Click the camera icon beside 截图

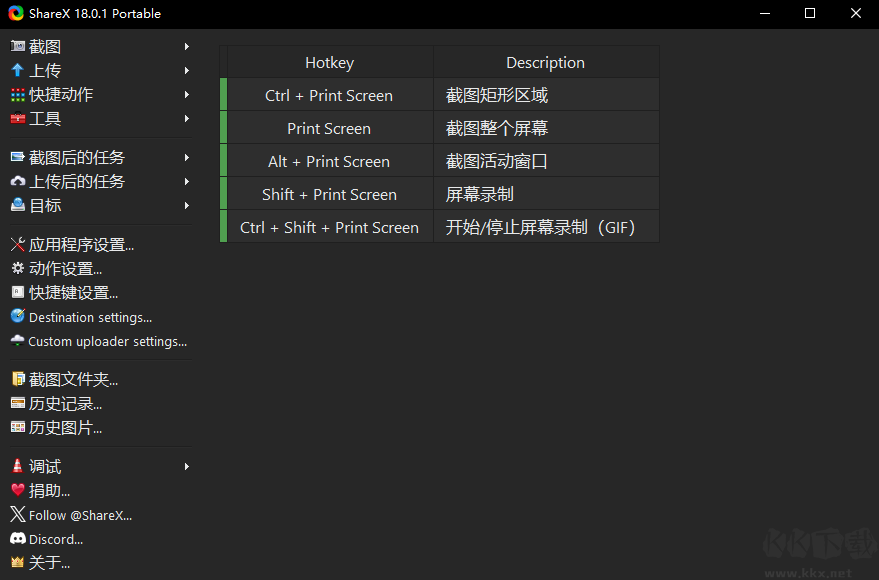18,46
